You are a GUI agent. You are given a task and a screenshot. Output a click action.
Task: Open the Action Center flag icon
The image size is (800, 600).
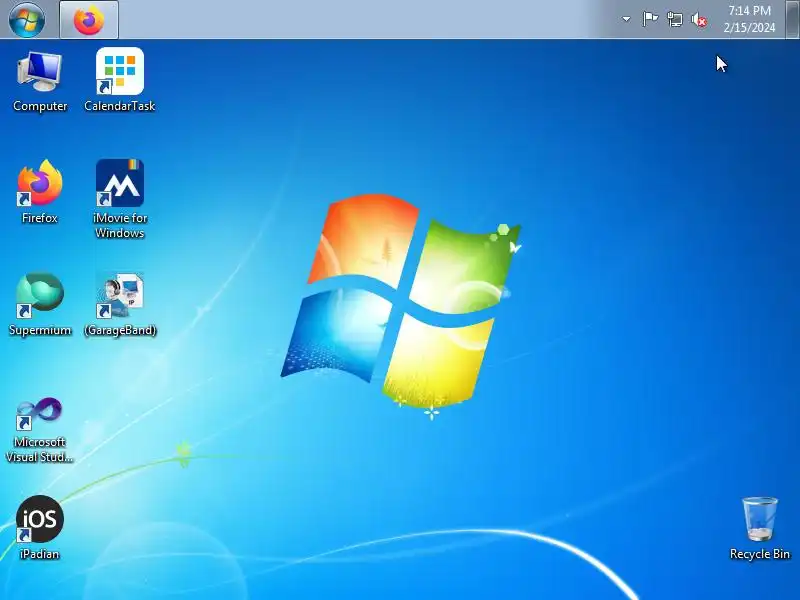[650, 19]
